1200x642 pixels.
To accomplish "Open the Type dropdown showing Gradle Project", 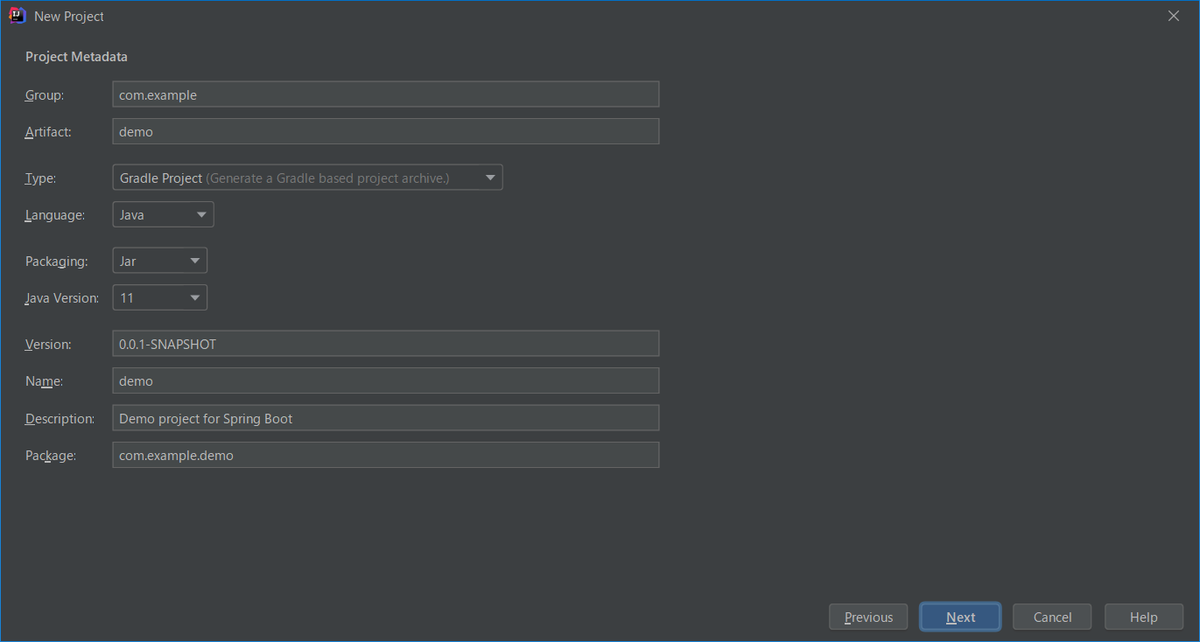I will pyautogui.click(x=308, y=178).
